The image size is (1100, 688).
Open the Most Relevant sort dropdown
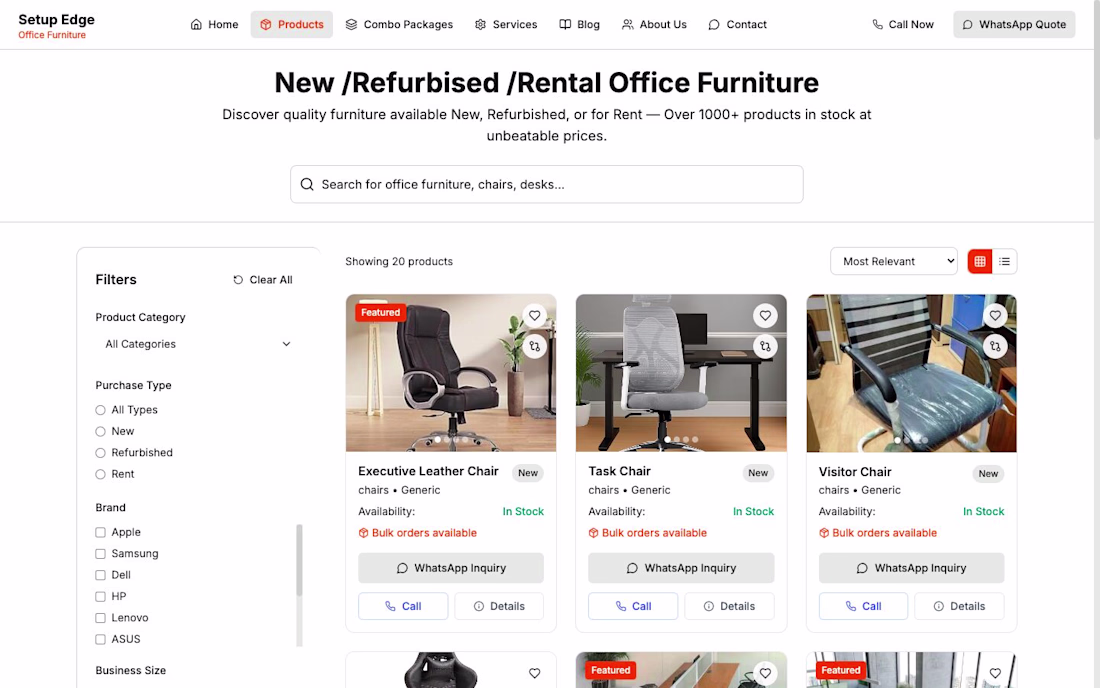[894, 262]
